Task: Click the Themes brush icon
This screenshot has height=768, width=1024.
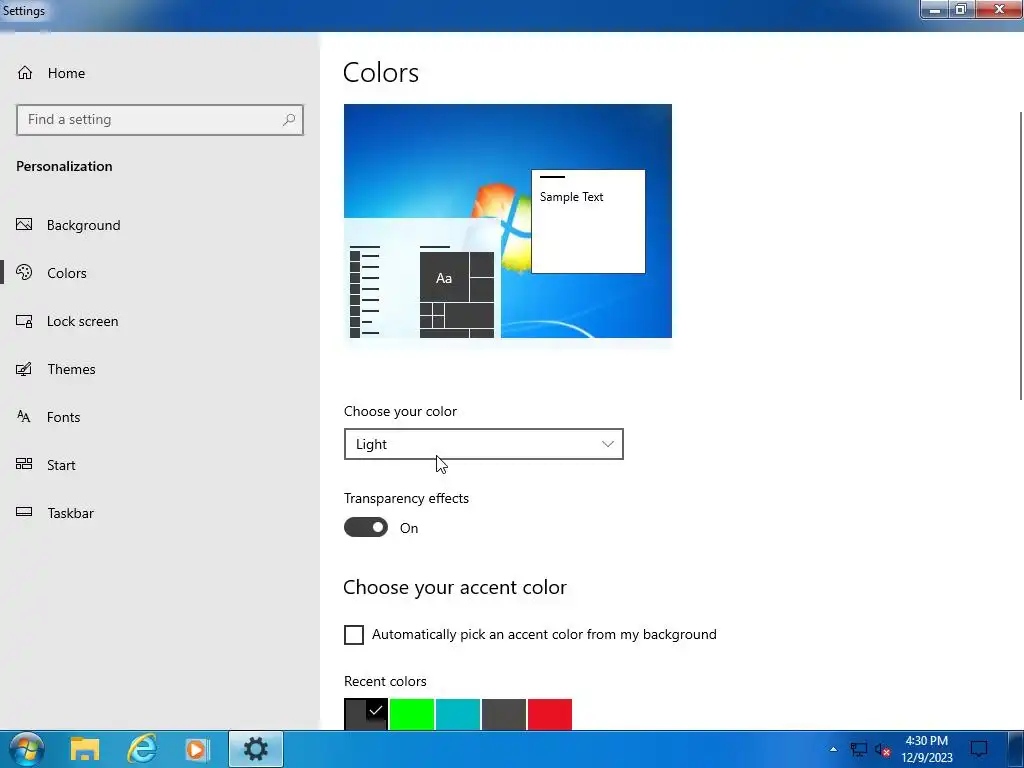Action: point(24,369)
